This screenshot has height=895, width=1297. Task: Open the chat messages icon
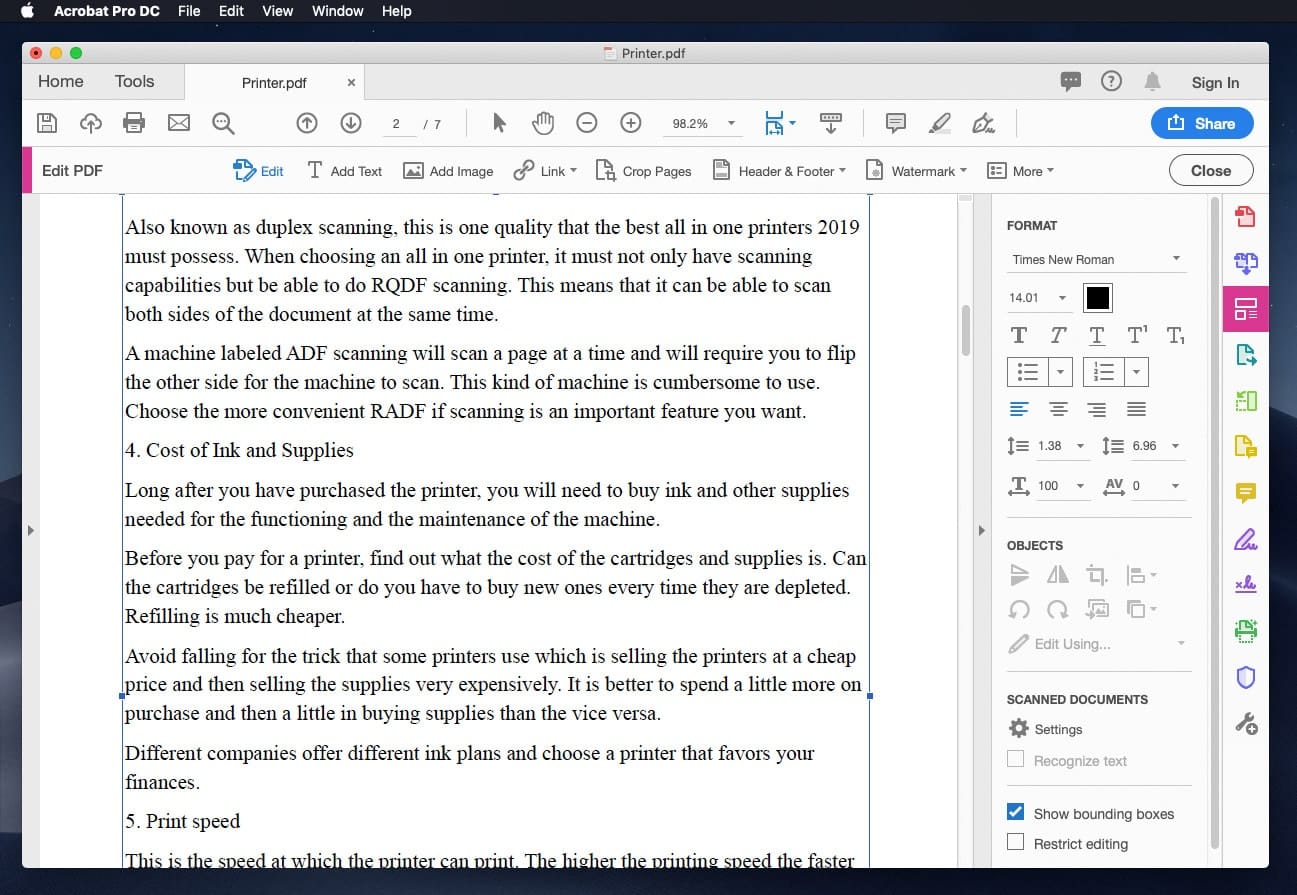[1070, 82]
